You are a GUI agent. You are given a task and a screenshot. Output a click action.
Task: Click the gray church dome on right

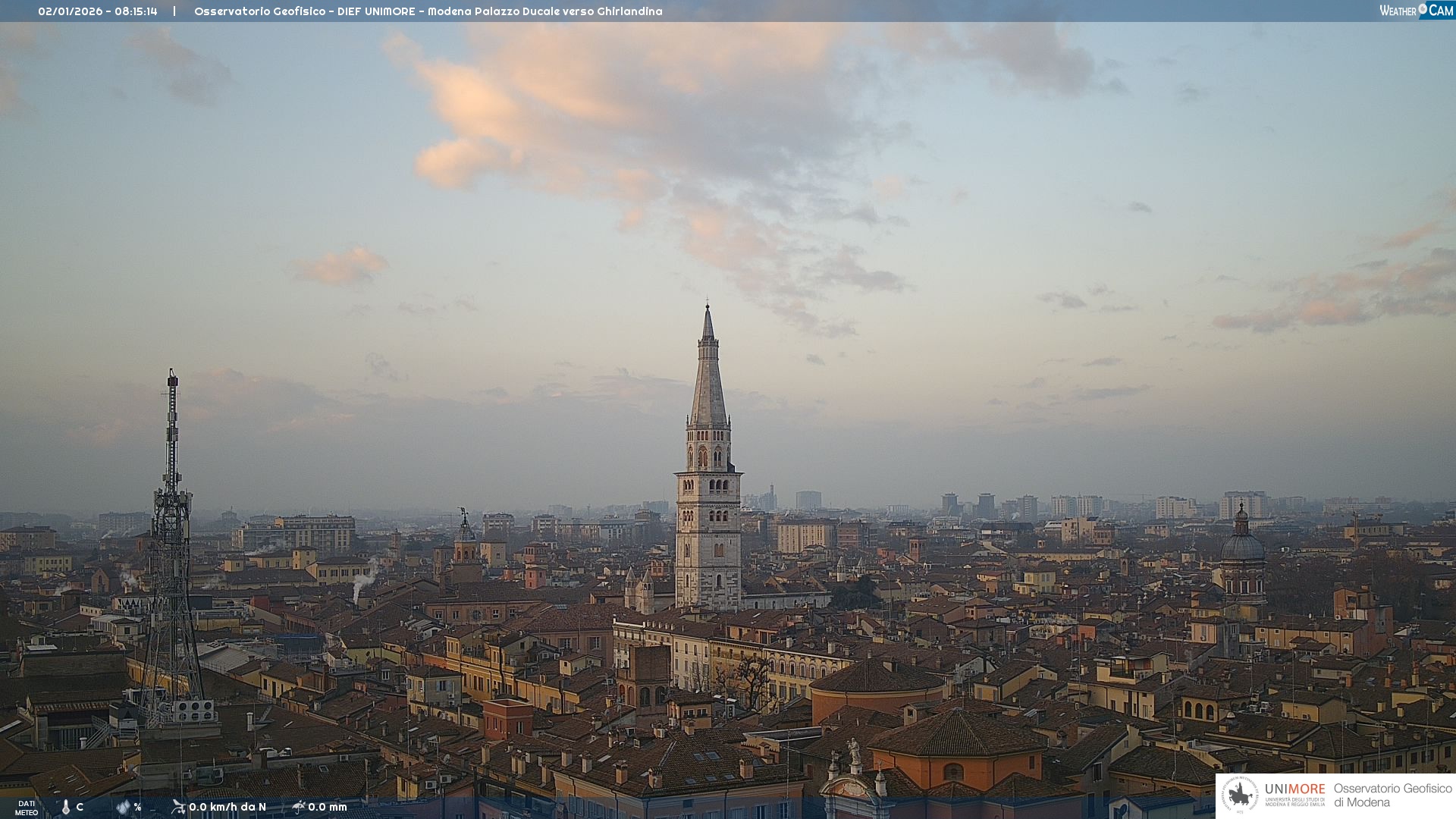tap(1242, 546)
